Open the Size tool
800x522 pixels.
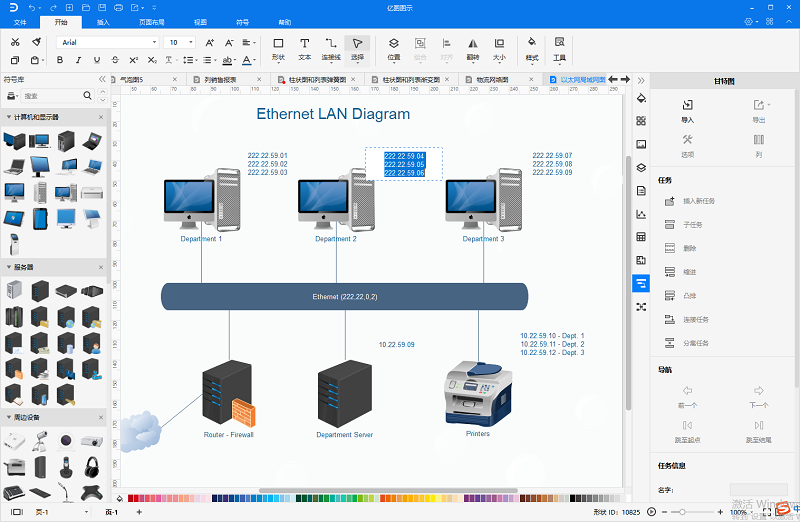pyautogui.click(x=499, y=49)
